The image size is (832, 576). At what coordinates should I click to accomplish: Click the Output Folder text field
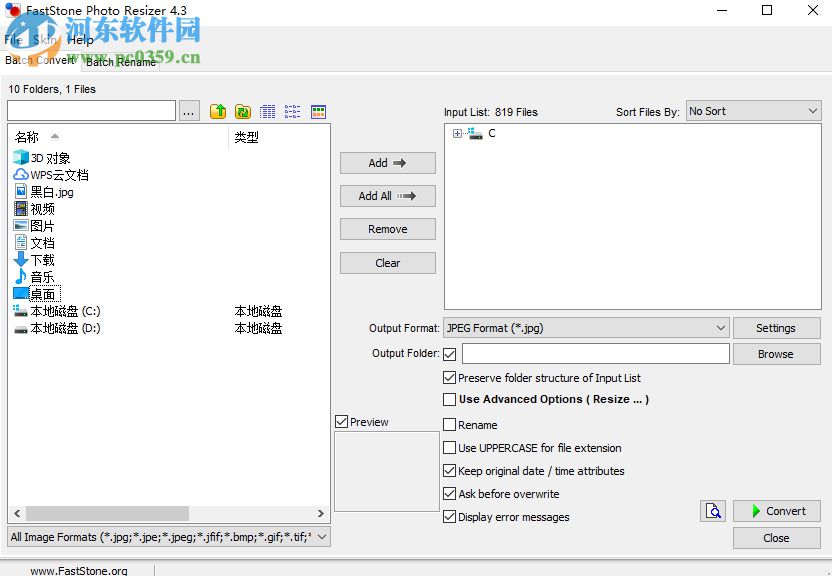[596, 354]
